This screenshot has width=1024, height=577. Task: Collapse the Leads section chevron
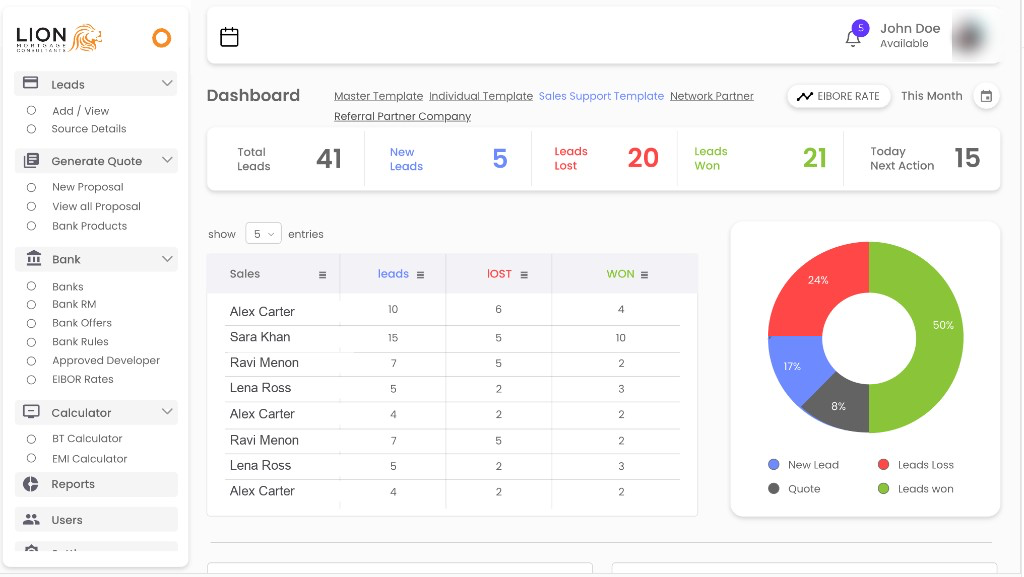167,84
